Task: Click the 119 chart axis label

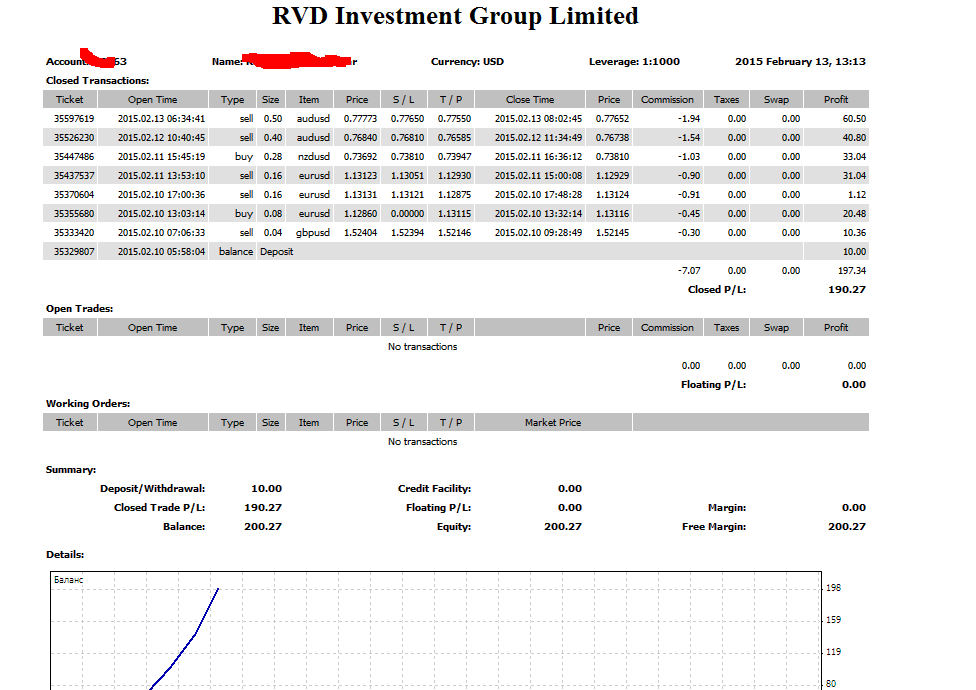Action: pyautogui.click(x=833, y=651)
